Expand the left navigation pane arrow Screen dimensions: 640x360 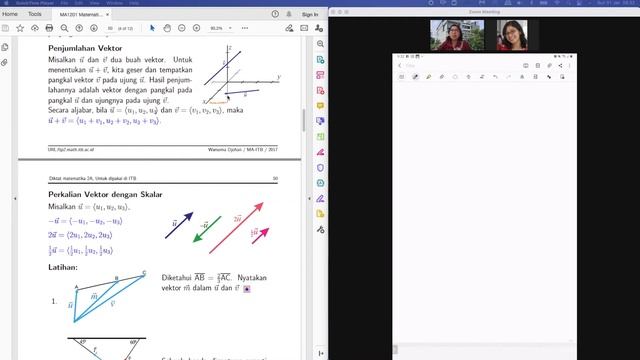[15, 198]
